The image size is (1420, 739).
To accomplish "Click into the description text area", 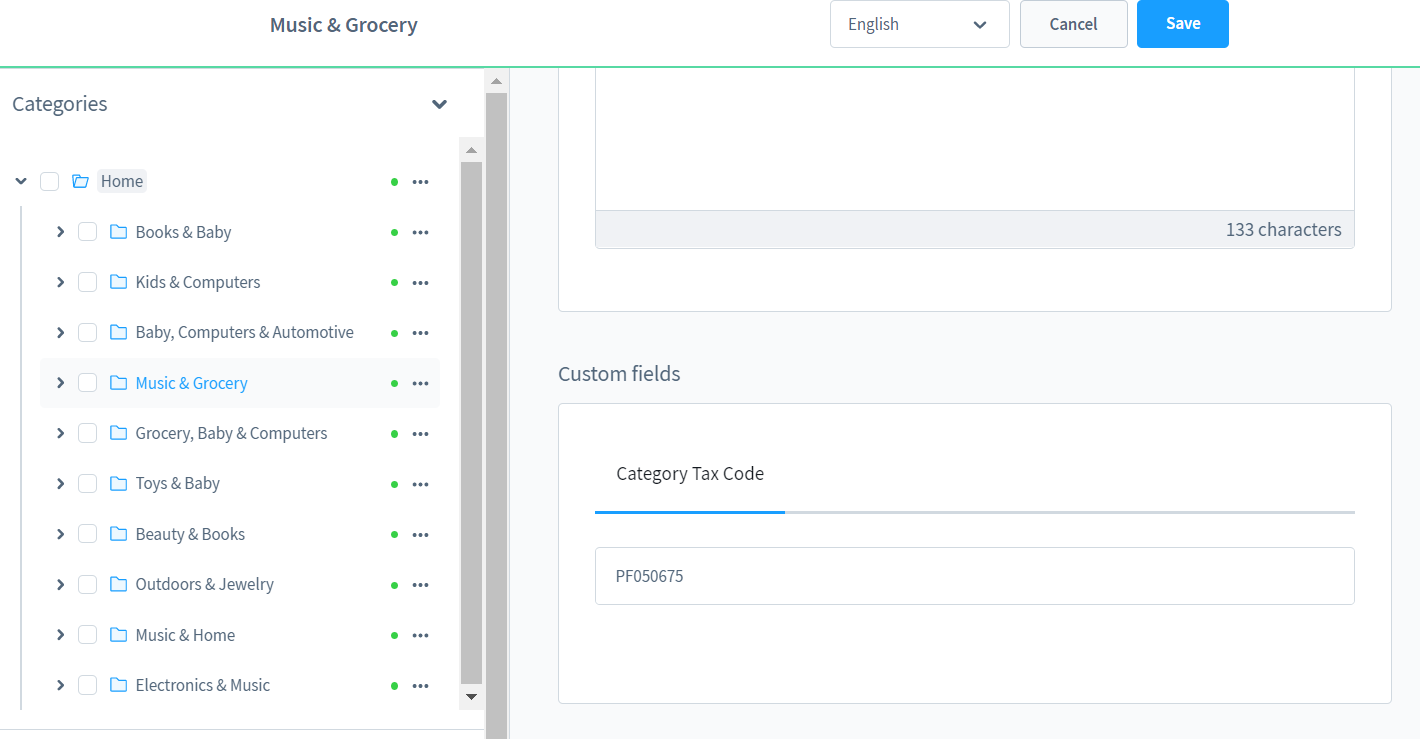I will point(974,138).
